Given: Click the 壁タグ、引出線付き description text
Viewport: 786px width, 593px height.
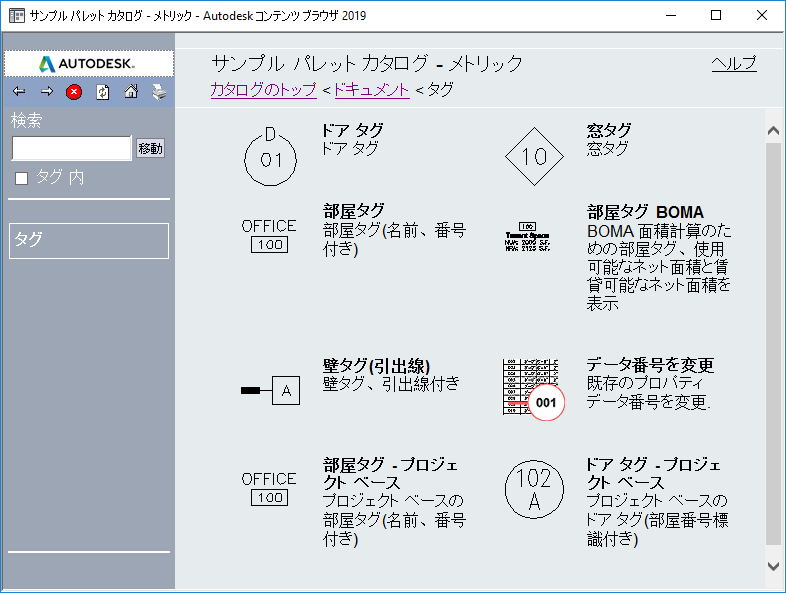Looking at the screenshot, I should [x=391, y=384].
